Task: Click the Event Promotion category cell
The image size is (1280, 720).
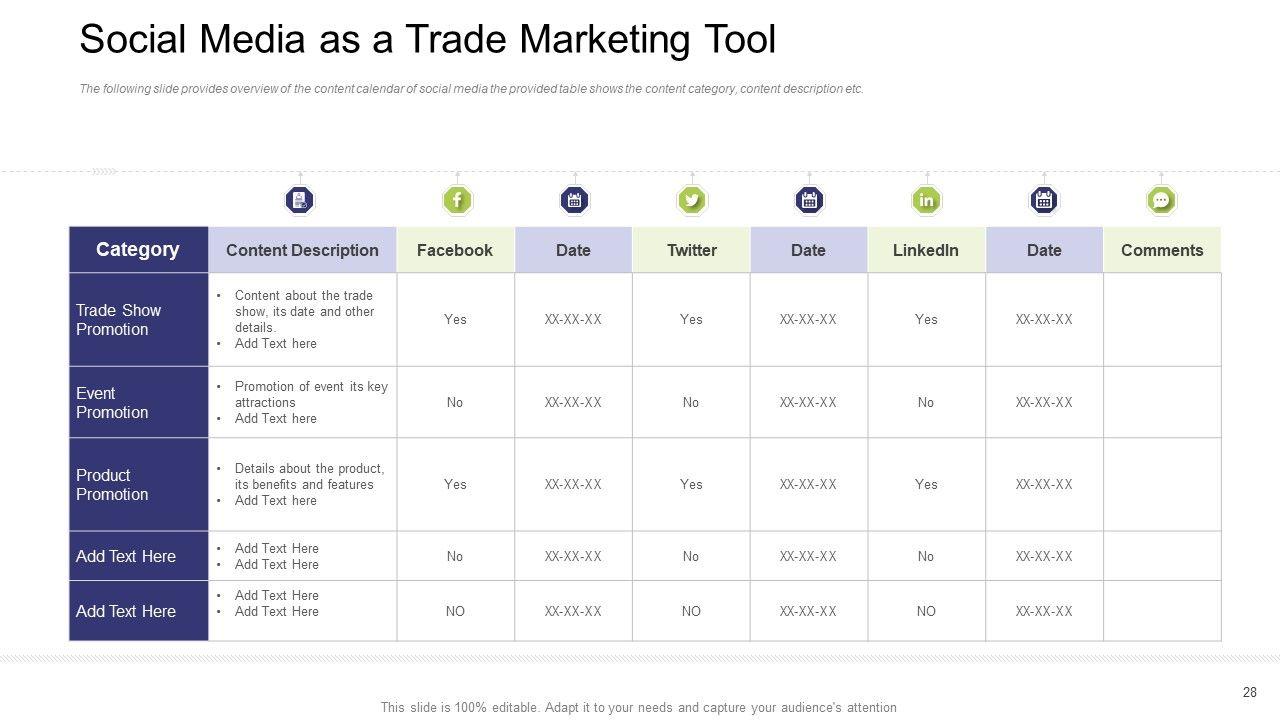Action: point(138,403)
